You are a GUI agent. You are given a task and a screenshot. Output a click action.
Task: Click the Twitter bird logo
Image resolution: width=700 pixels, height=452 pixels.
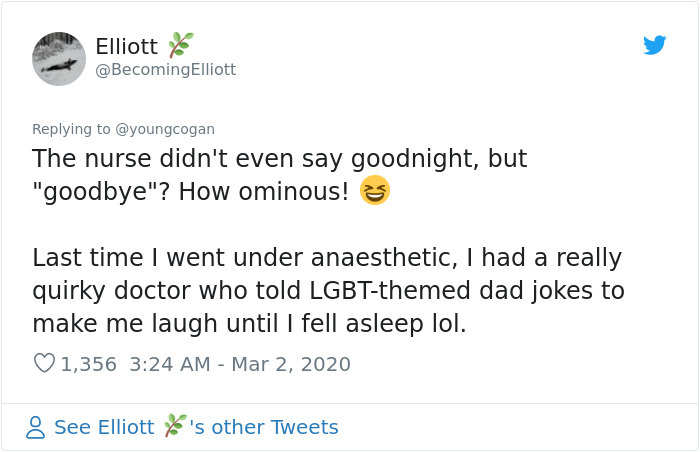click(654, 45)
